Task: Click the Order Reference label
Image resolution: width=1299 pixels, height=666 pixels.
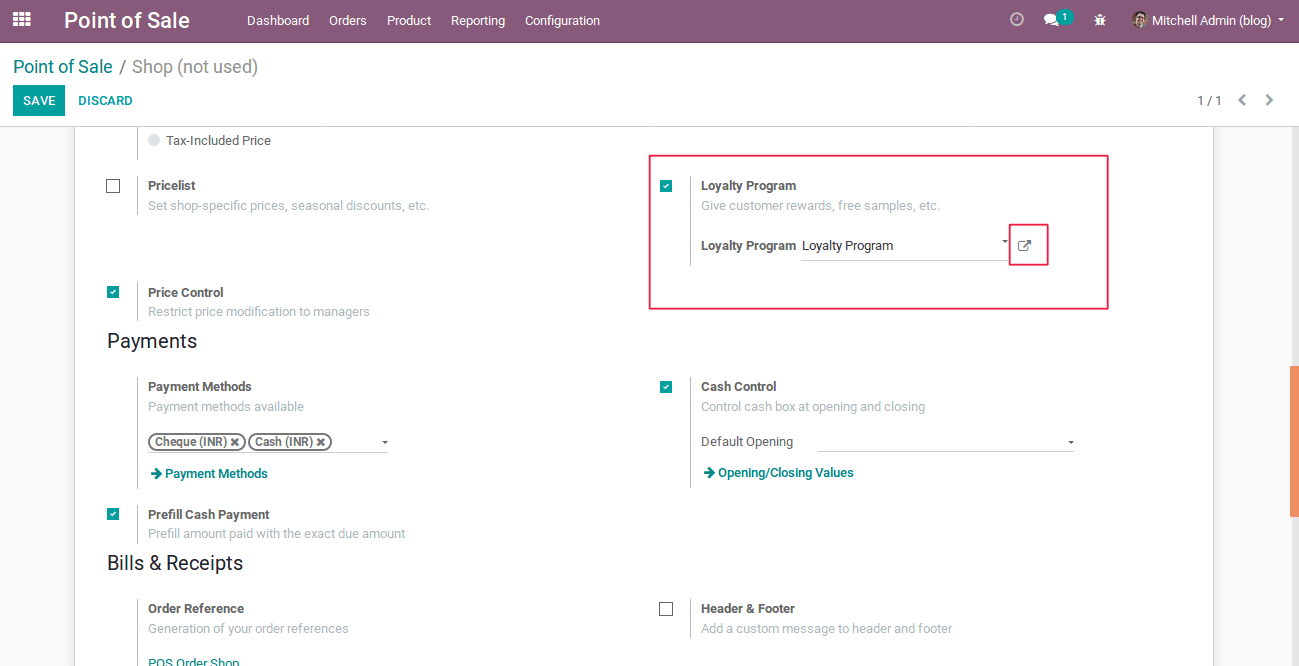Action: tap(196, 609)
